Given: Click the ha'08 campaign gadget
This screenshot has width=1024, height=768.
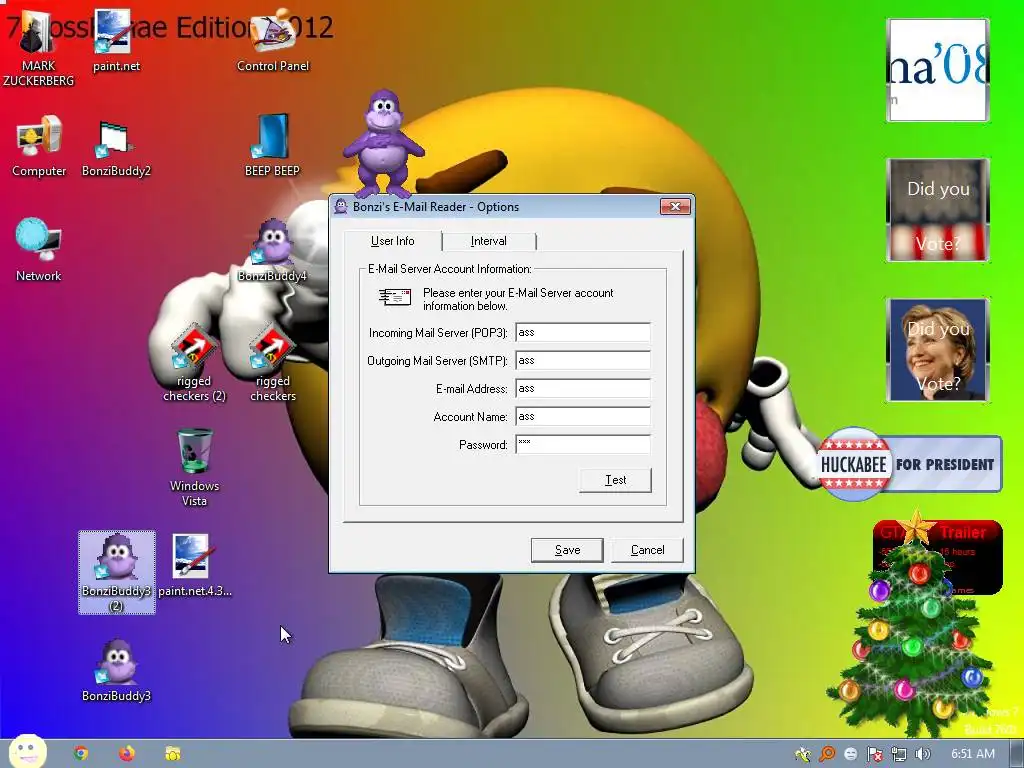Looking at the screenshot, I should [x=938, y=70].
